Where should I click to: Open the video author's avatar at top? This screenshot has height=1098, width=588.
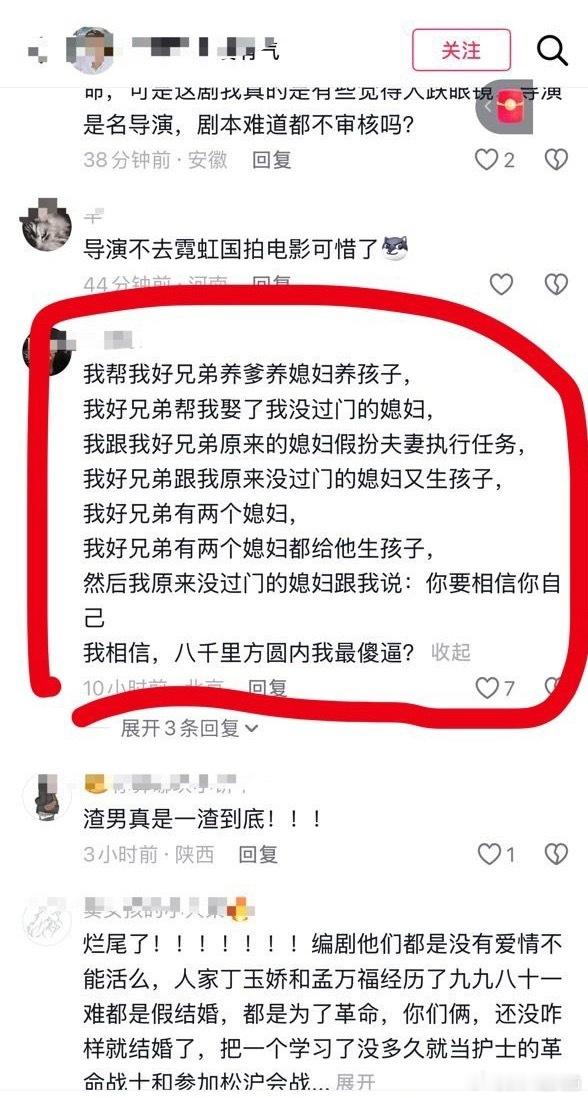tap(90, 50)
